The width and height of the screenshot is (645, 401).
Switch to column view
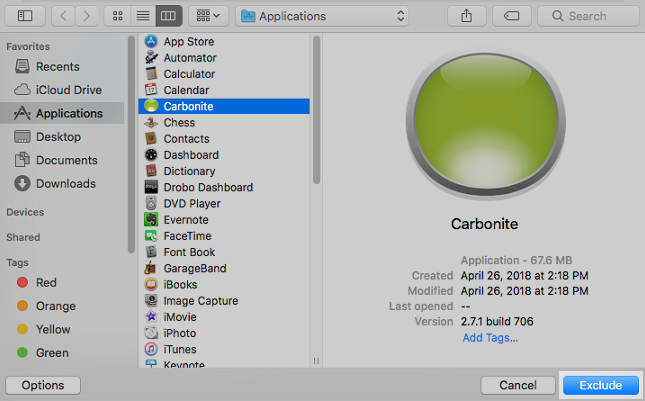(x=169, y=16)
